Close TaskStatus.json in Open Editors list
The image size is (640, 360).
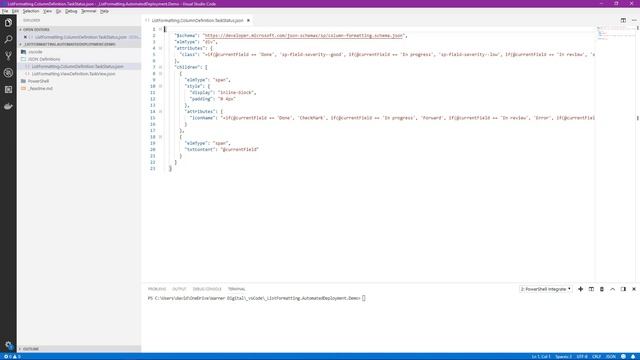point(25,37)
